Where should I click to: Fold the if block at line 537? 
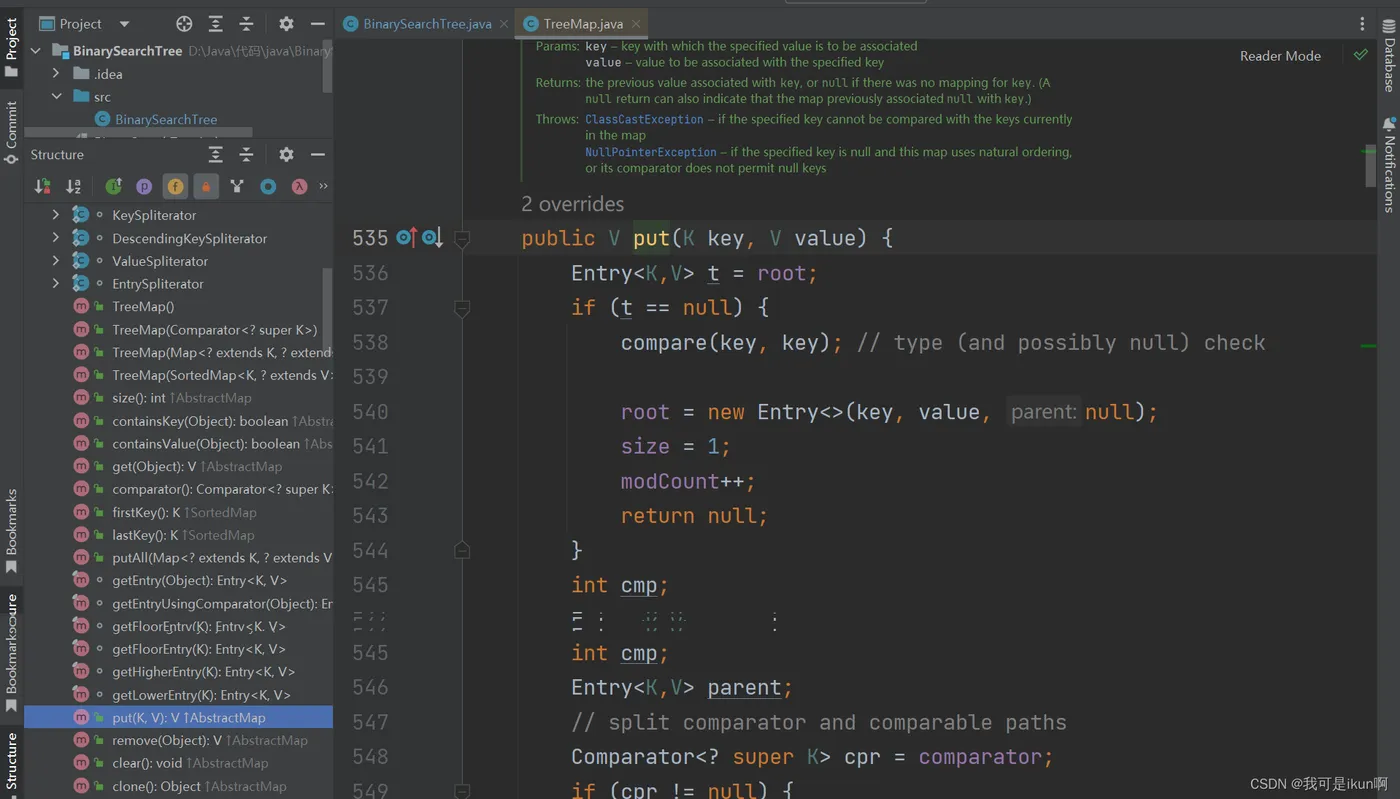click(462, 309)
